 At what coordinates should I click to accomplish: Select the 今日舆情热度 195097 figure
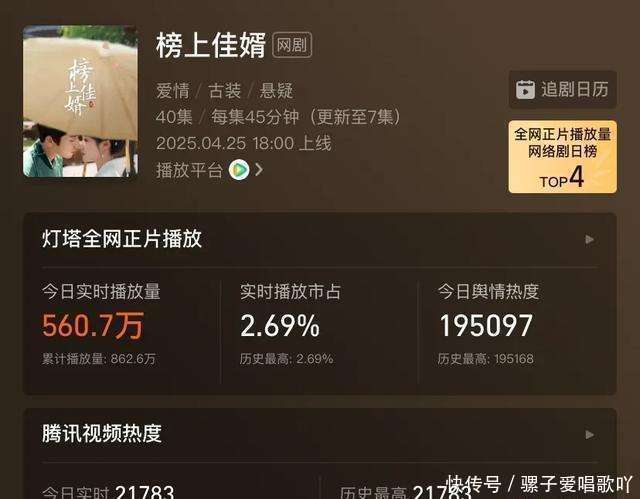(486, 326)
